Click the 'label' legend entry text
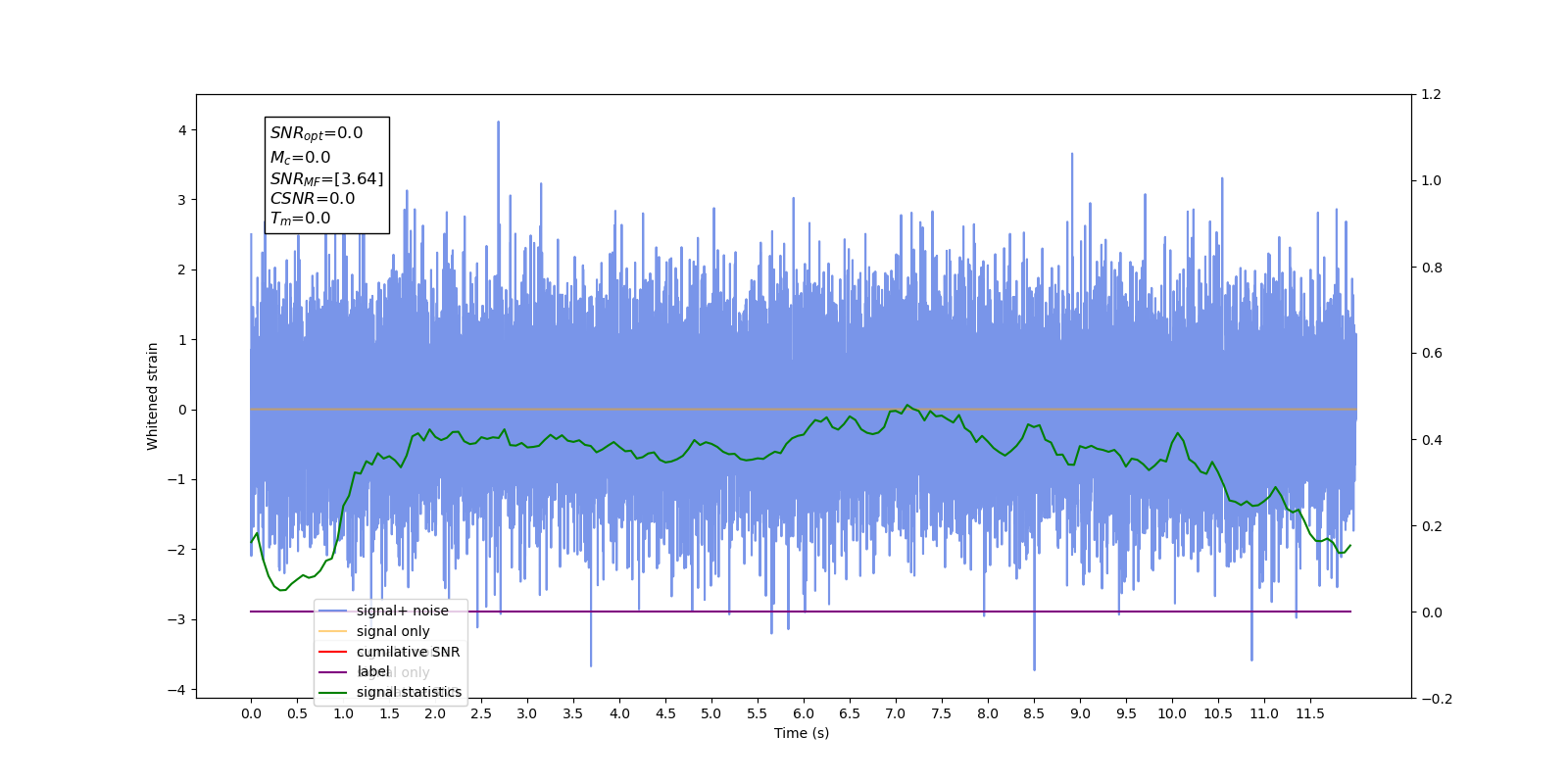Image resolution: width=1568 pixels, height=784 pixels. tap(373, 672)
